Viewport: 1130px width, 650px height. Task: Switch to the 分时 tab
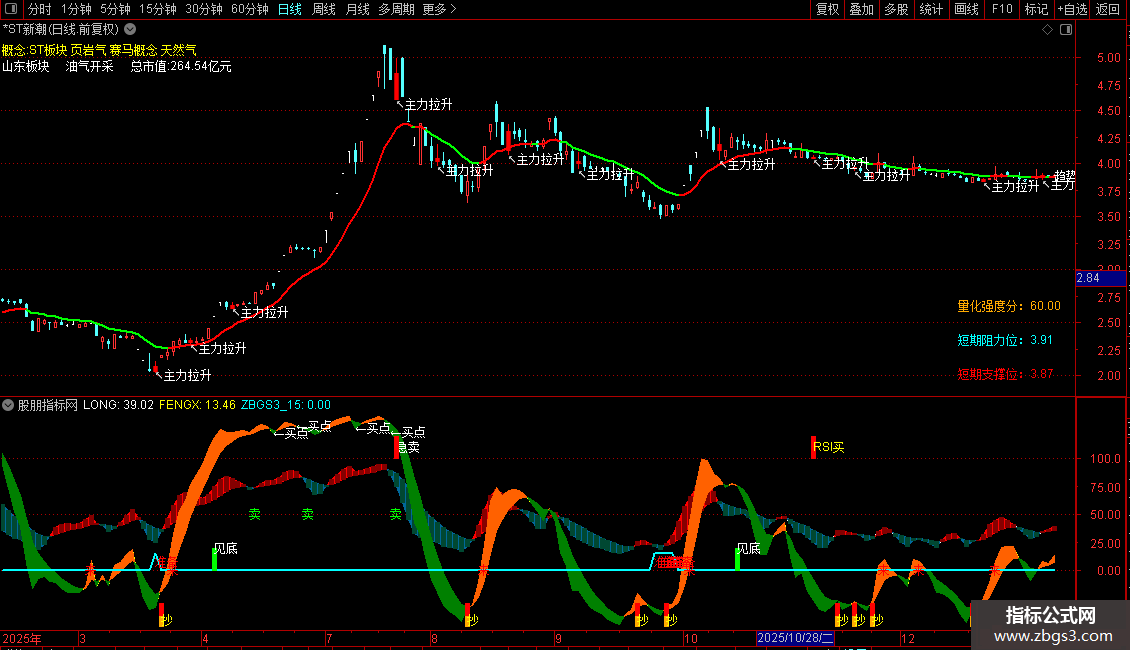click(40, 9)
